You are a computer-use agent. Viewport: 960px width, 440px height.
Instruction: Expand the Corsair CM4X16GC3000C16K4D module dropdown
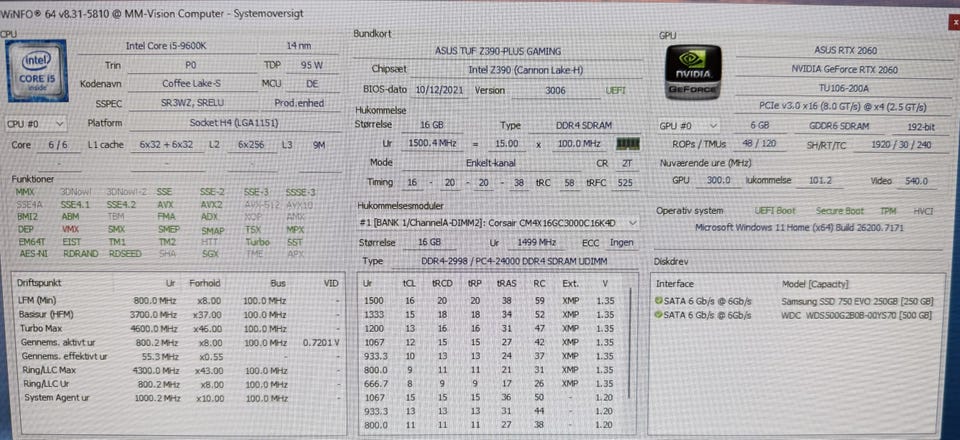[498, 223]
